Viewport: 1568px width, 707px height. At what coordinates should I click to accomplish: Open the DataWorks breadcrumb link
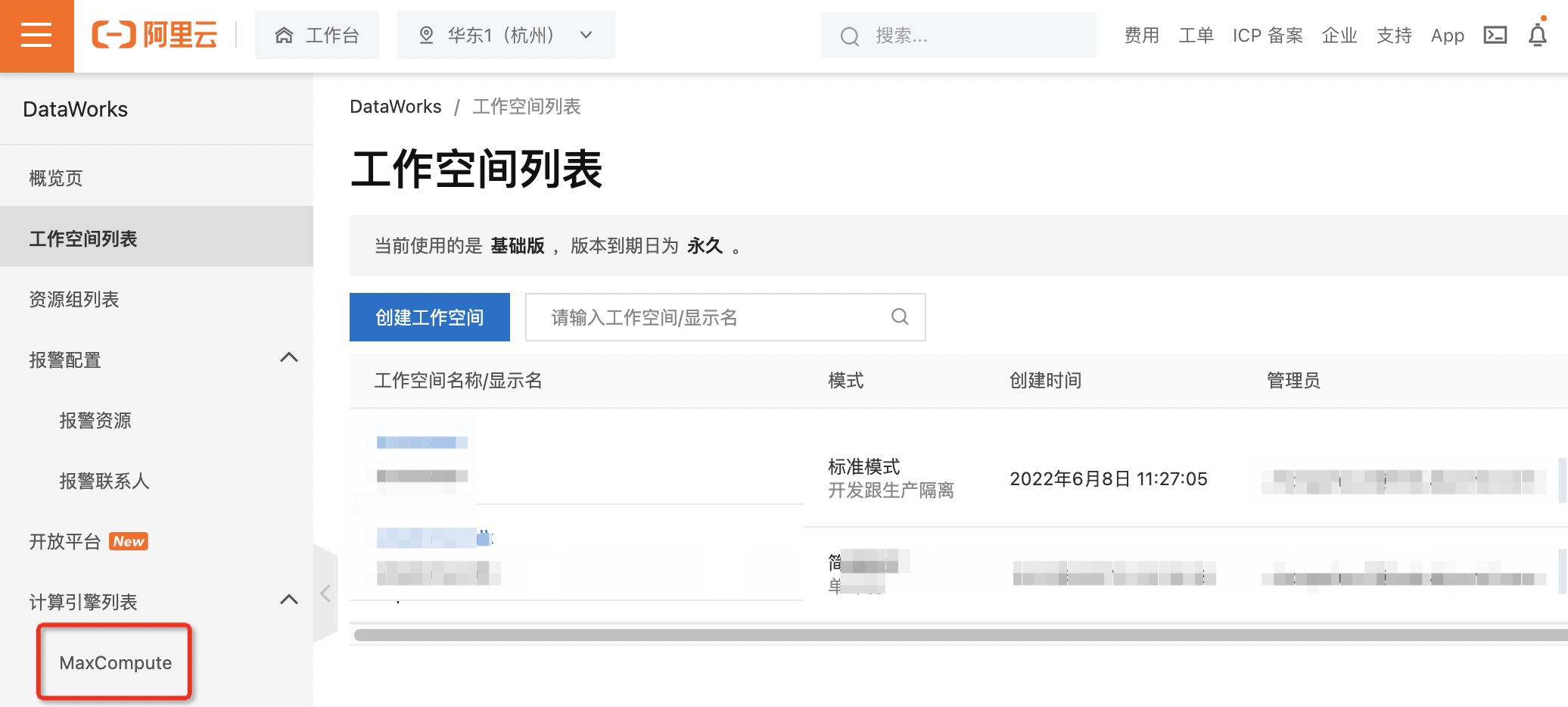[x=395, y=107]
